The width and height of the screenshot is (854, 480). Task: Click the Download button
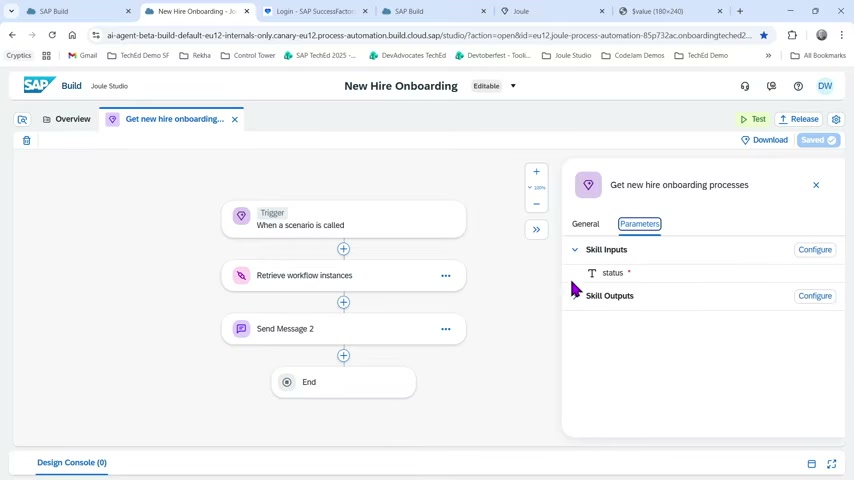click(764, 140)
